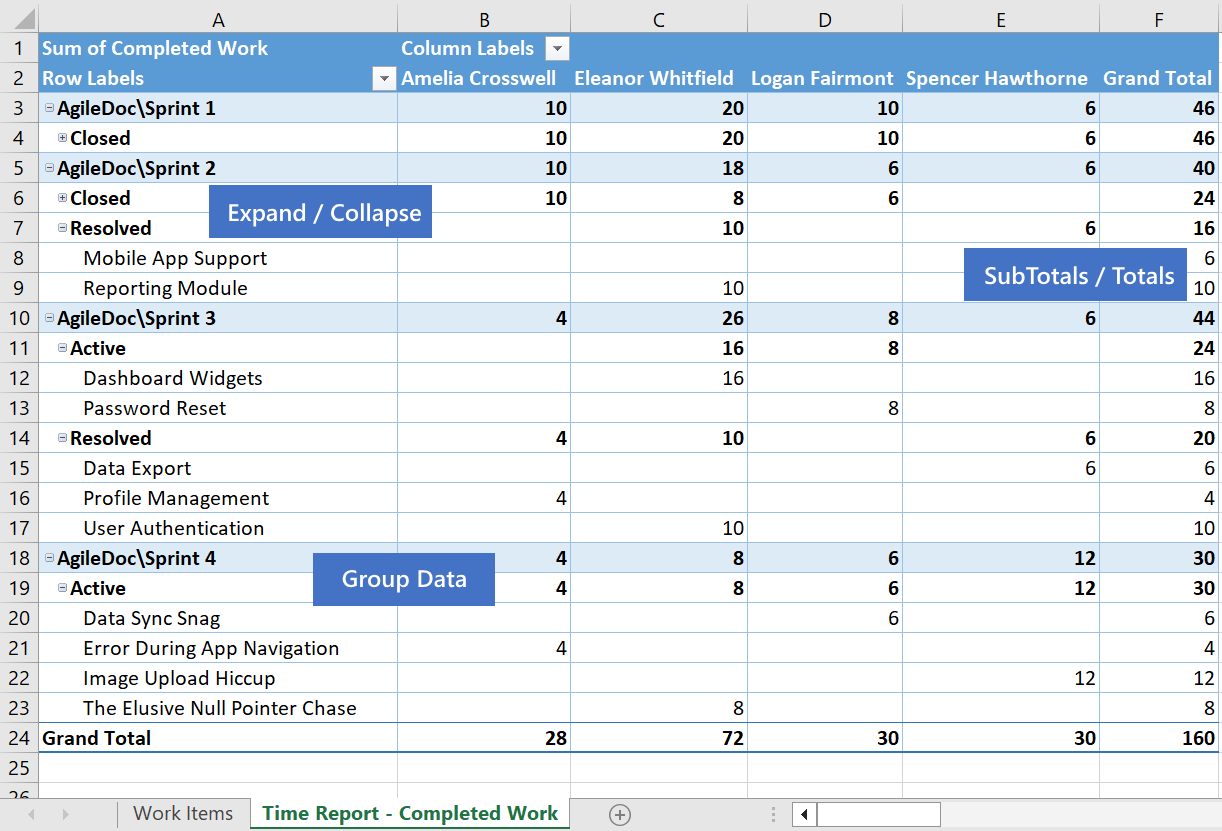Screen dimensions: 1222x831
Task: Collapse the Resolved group under Sprint 3
Action: 63,438
